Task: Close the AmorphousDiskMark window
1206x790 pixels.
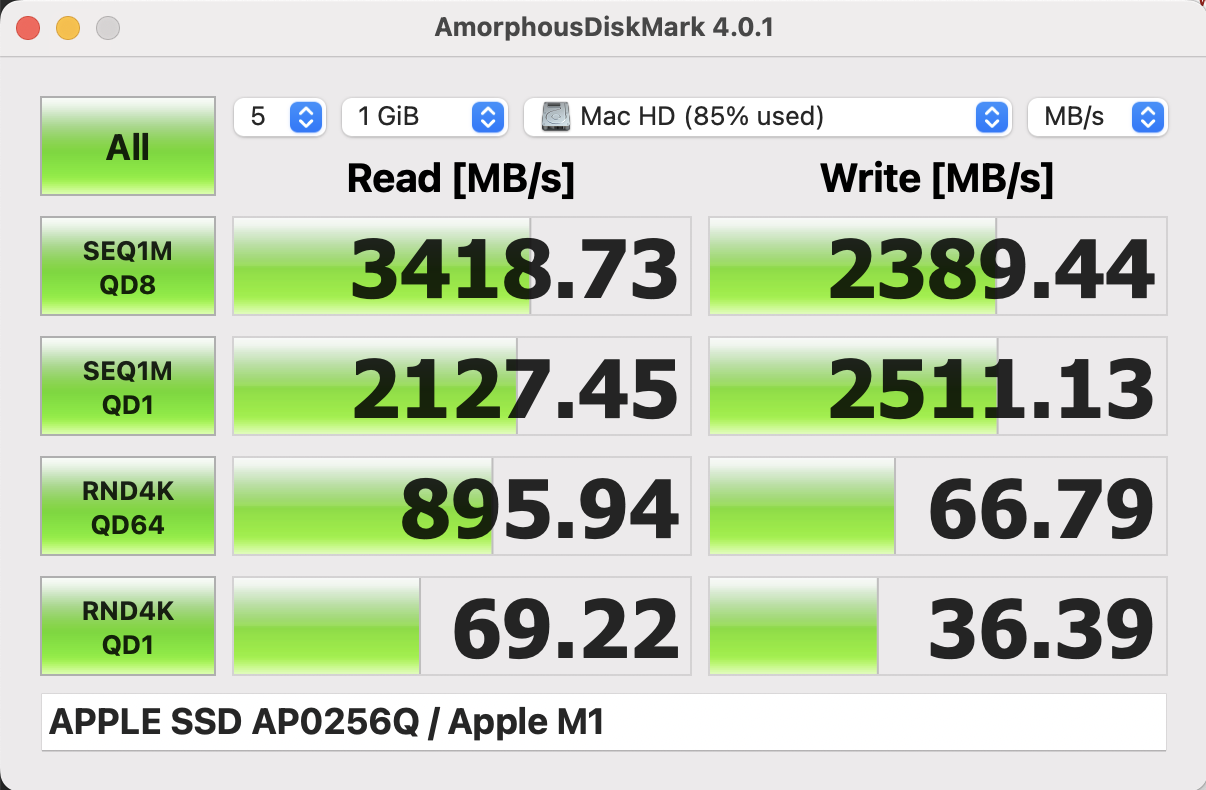Action: click(x=28, y=28)
